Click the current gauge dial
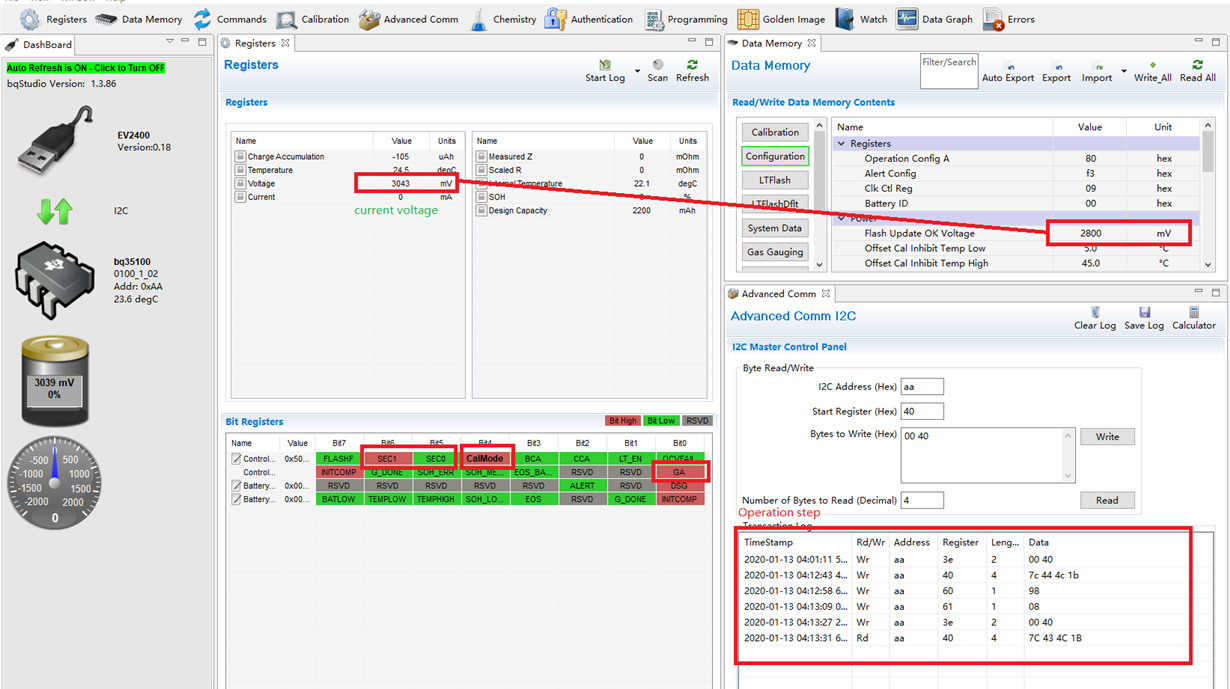 pos(55,482)
